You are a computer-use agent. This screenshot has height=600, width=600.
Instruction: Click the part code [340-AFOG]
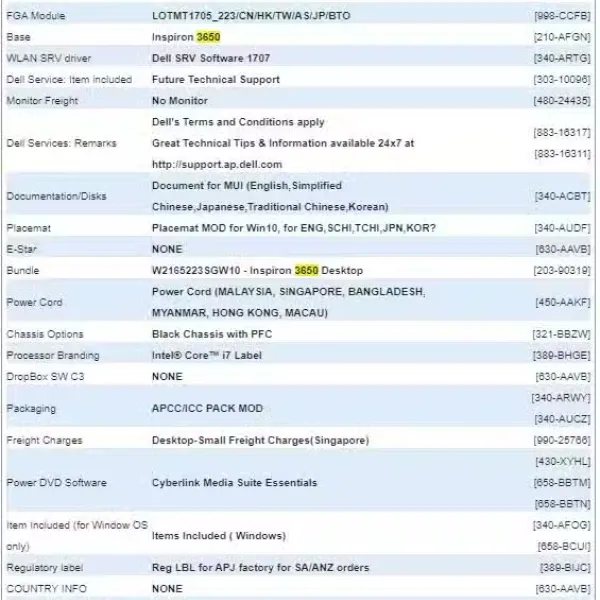tap(561, 525)
